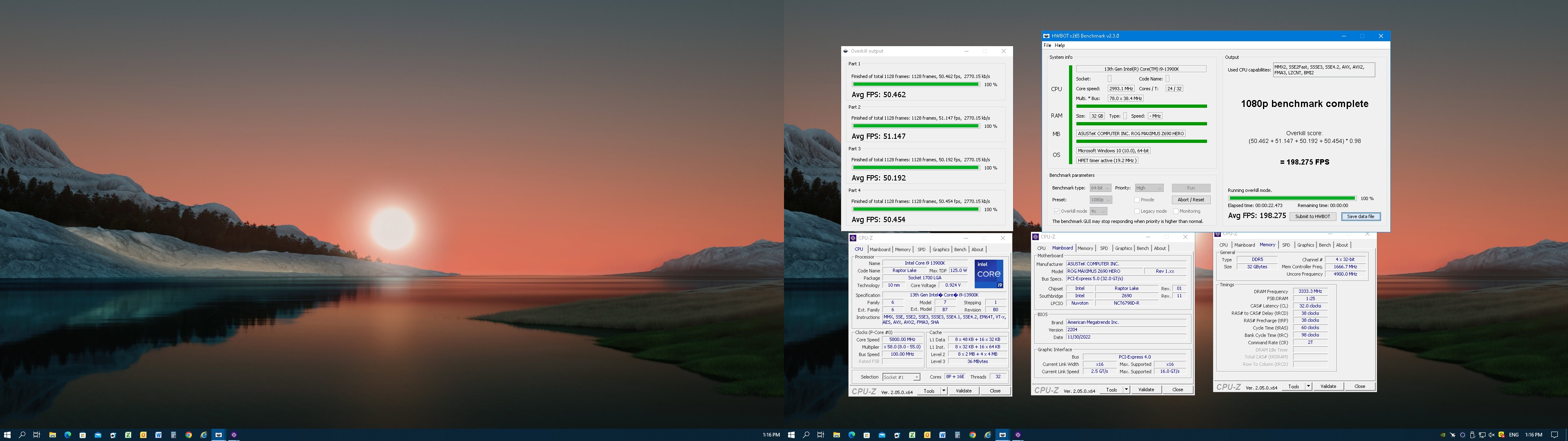This screenshot has height=441, width=1568.
Task: Switch to CPU-Z on right monitor taskbar
Action: pyautogui.click(x=1018, y=435)
